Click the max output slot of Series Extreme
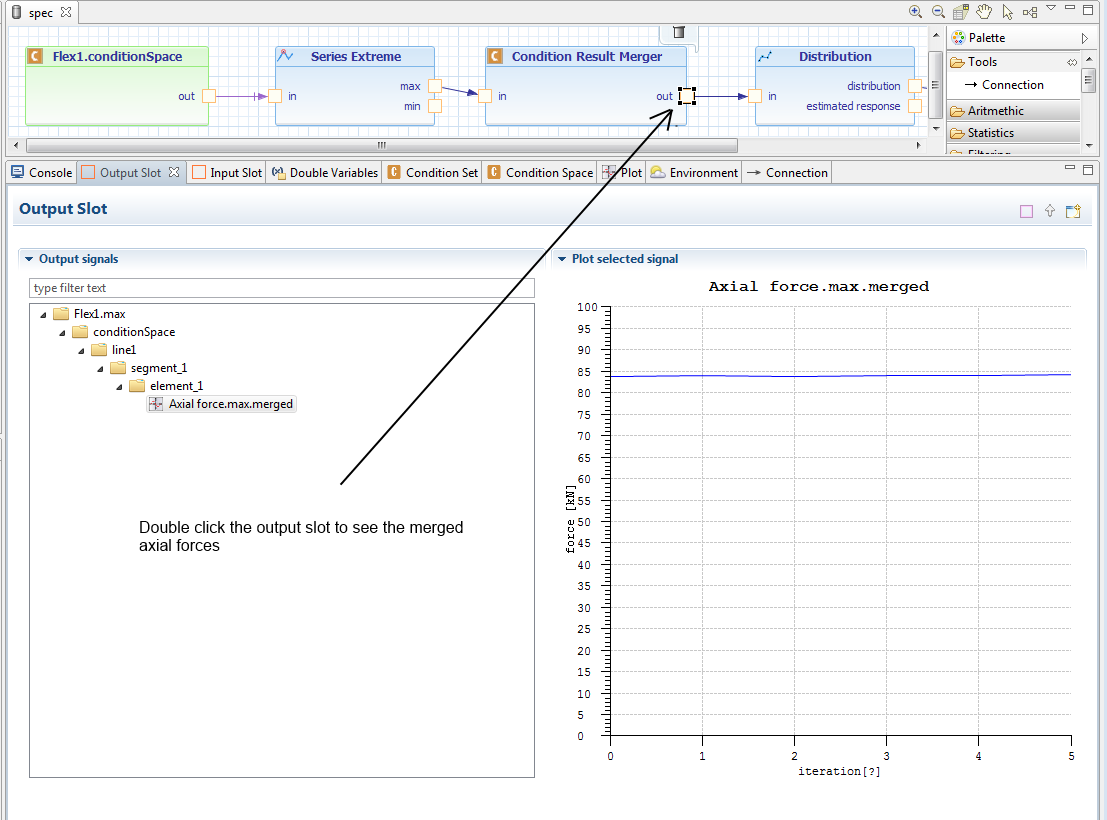 tap(435, 87)
